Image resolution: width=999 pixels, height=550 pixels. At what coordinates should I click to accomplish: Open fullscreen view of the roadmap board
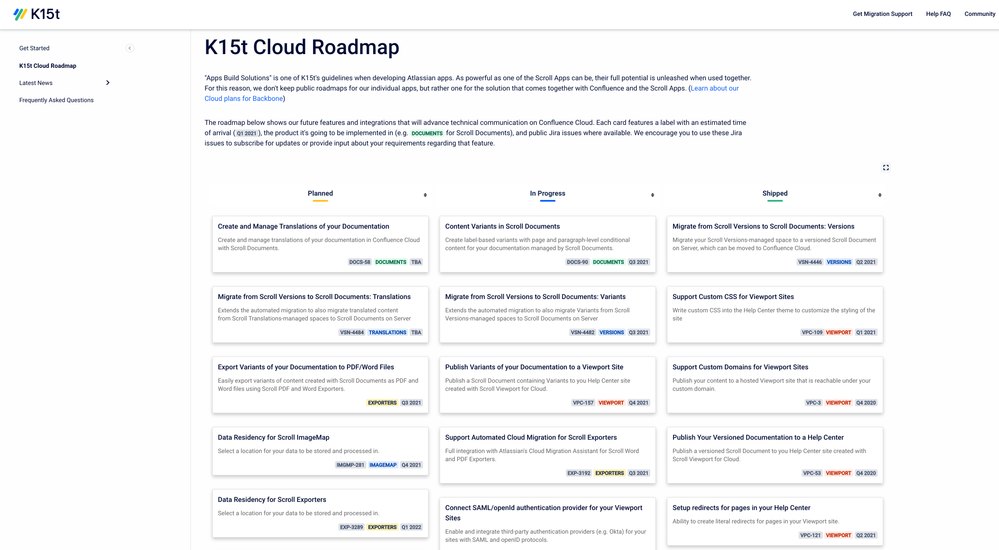point(886,168)
